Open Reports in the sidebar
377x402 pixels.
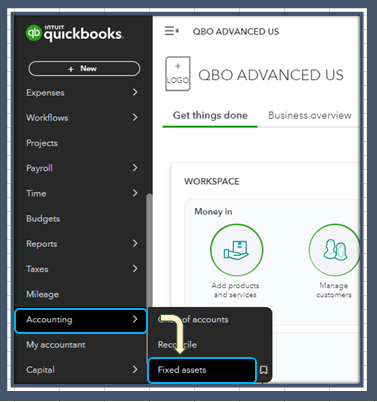pos(42,244)
